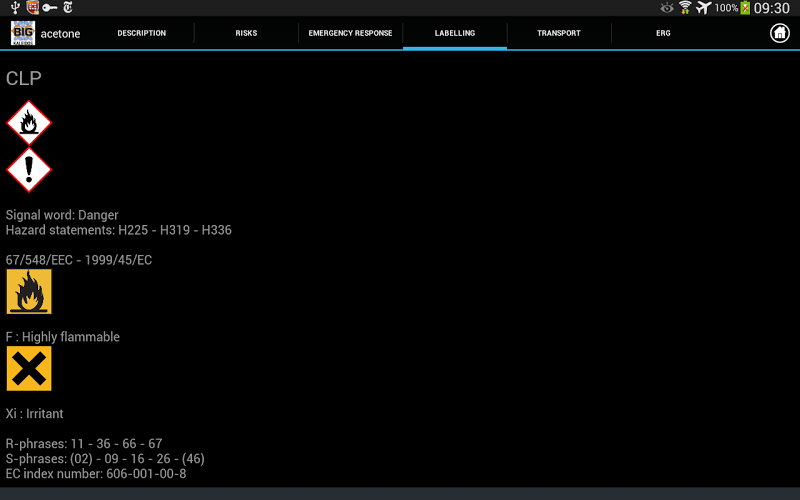Tap 'Signal word: Danger' line
Screen dimensions: 800x500
(62, 215)
